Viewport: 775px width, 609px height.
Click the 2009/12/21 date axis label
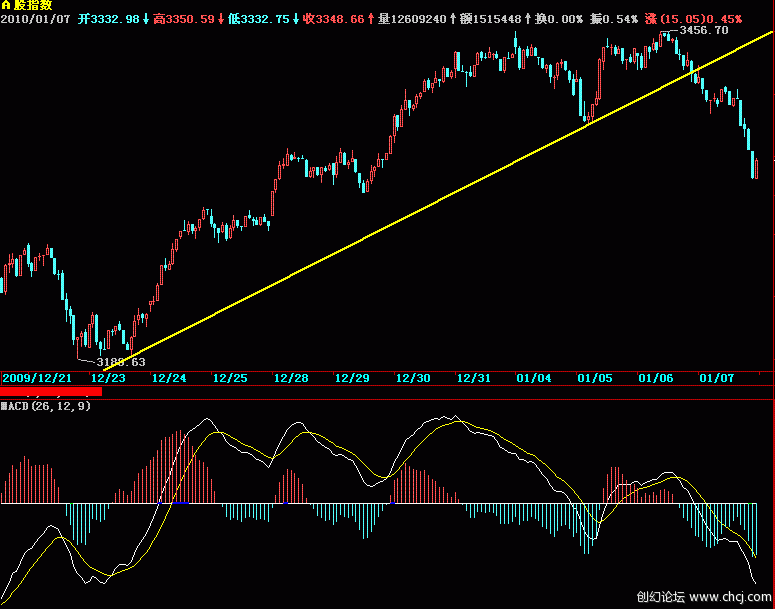pos(37,378)
